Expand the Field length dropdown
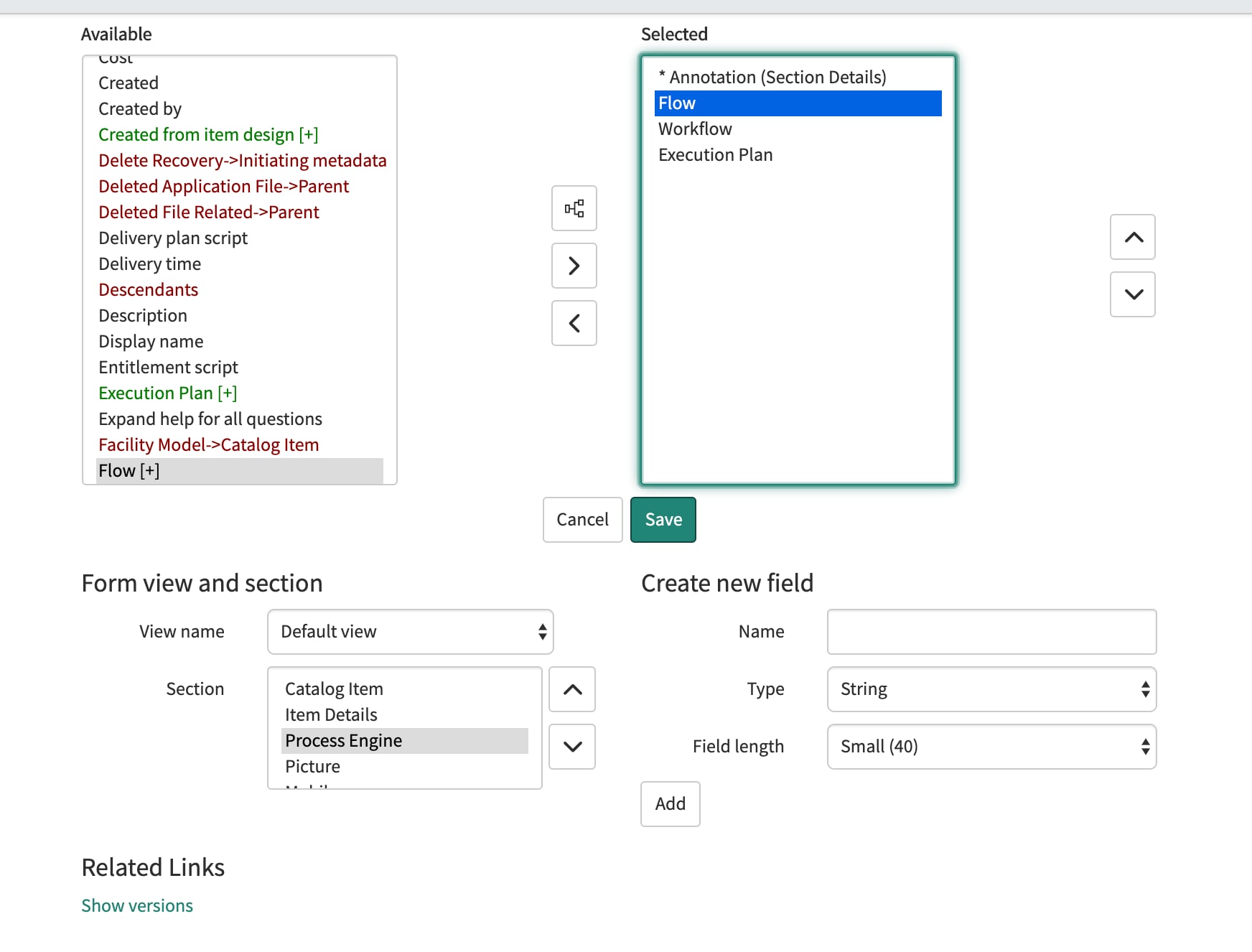Screen dimensions: 1252x952 991,747
